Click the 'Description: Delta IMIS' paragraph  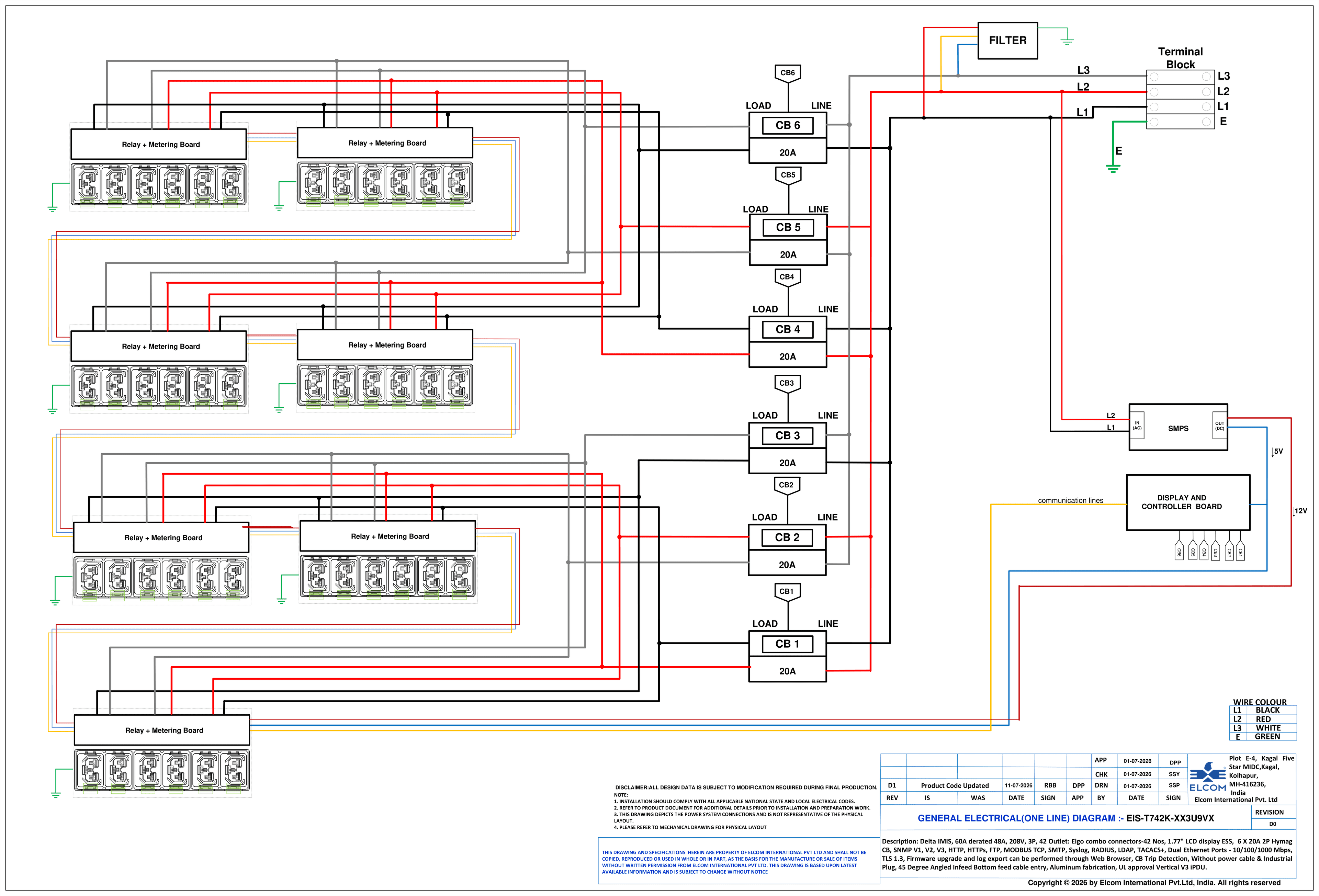pos(1087,854)
